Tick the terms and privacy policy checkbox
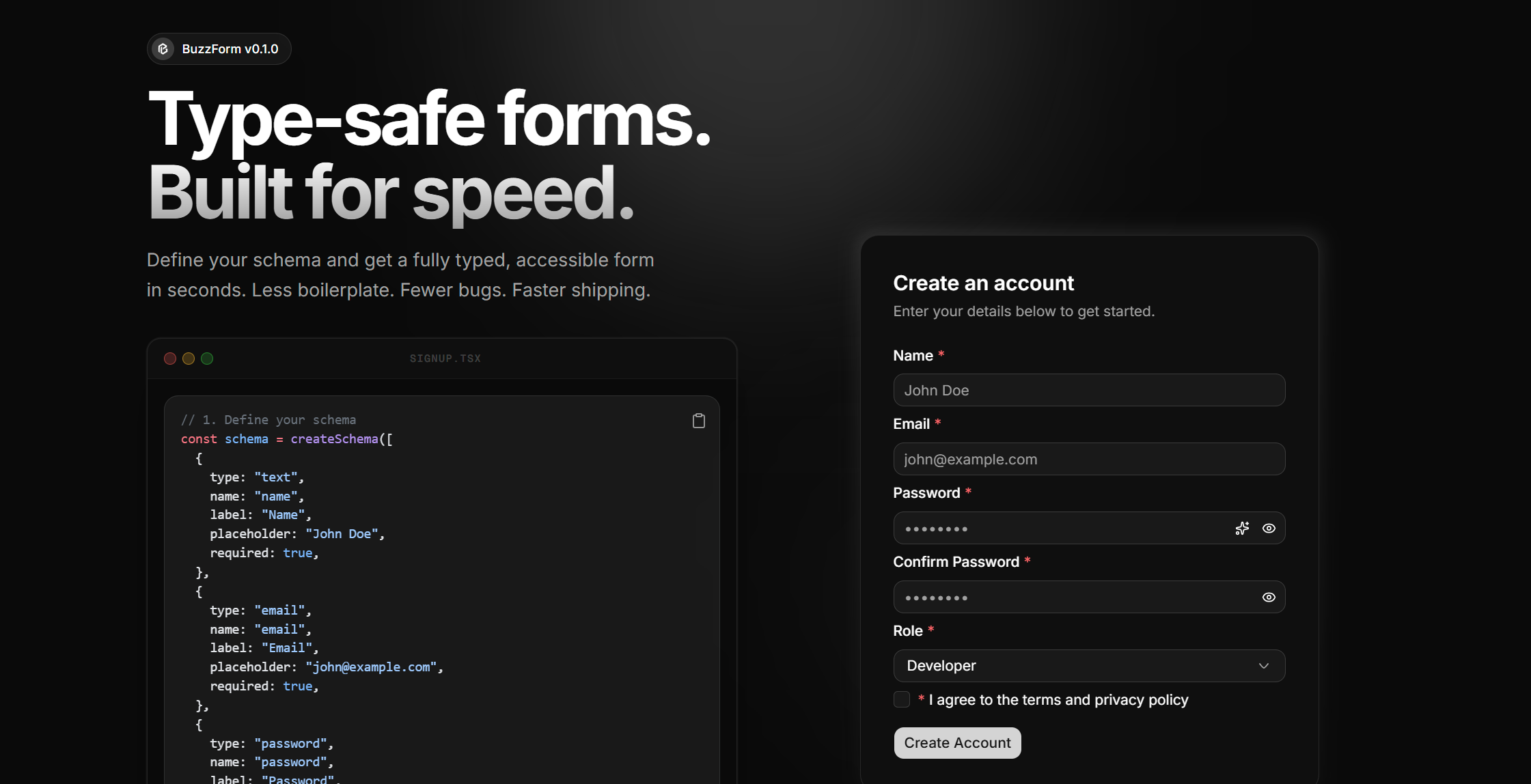The height and width of the screenshot is (784, 1531). point(902,699)
